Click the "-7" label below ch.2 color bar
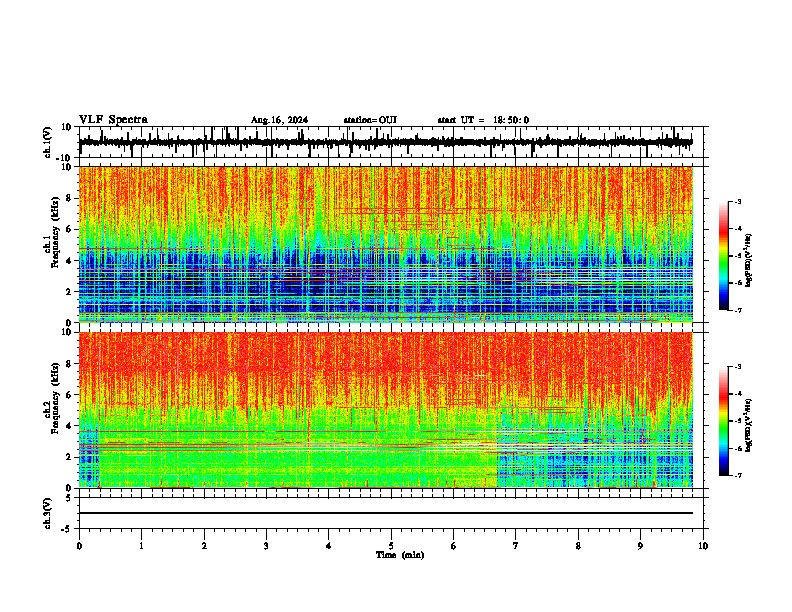Image resolution: width=792 pixels, height=612 pixels. (x=737, y=475)
